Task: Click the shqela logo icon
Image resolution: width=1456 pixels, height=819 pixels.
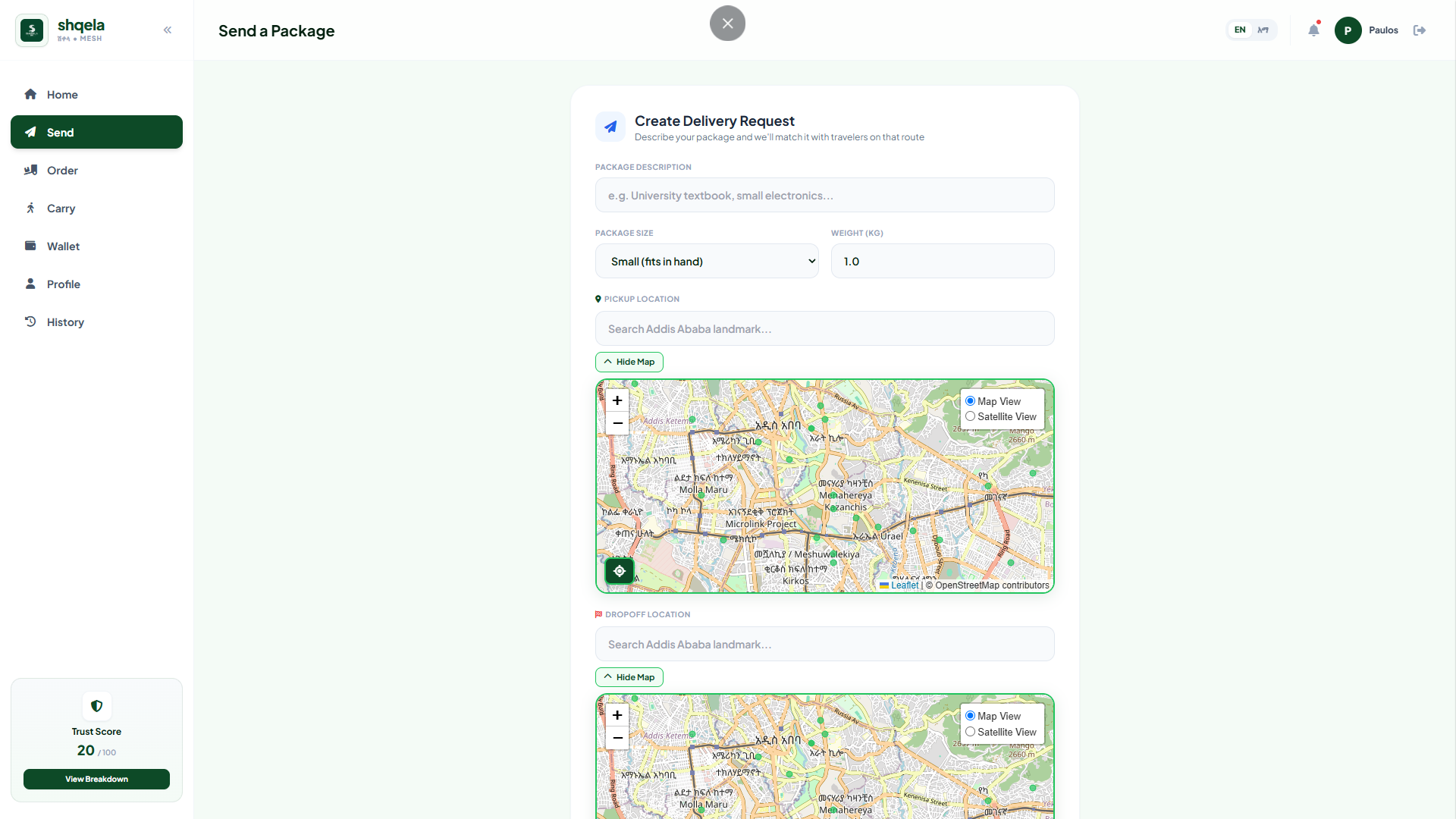Action: 32,30
